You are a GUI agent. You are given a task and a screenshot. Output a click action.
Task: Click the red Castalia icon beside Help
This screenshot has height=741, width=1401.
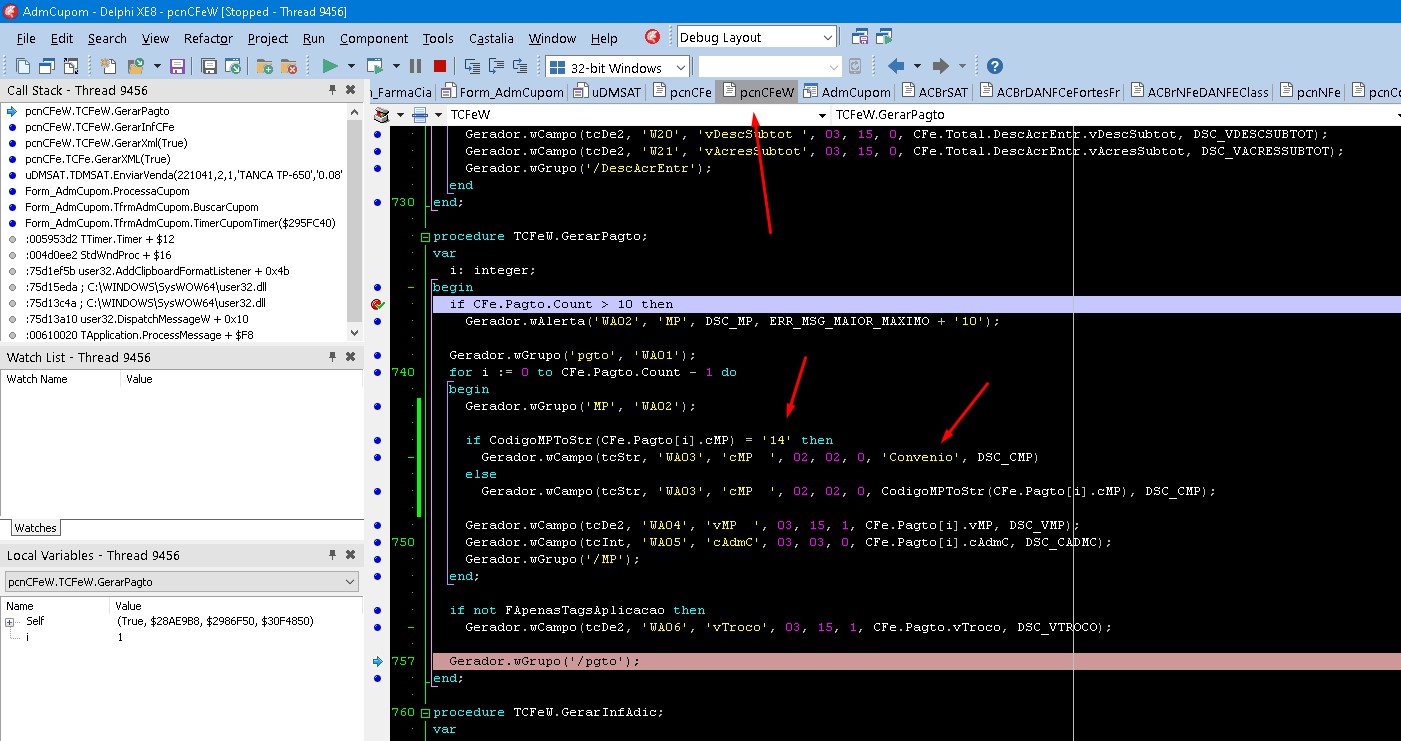pyautogui.click(x=652, y=37)
